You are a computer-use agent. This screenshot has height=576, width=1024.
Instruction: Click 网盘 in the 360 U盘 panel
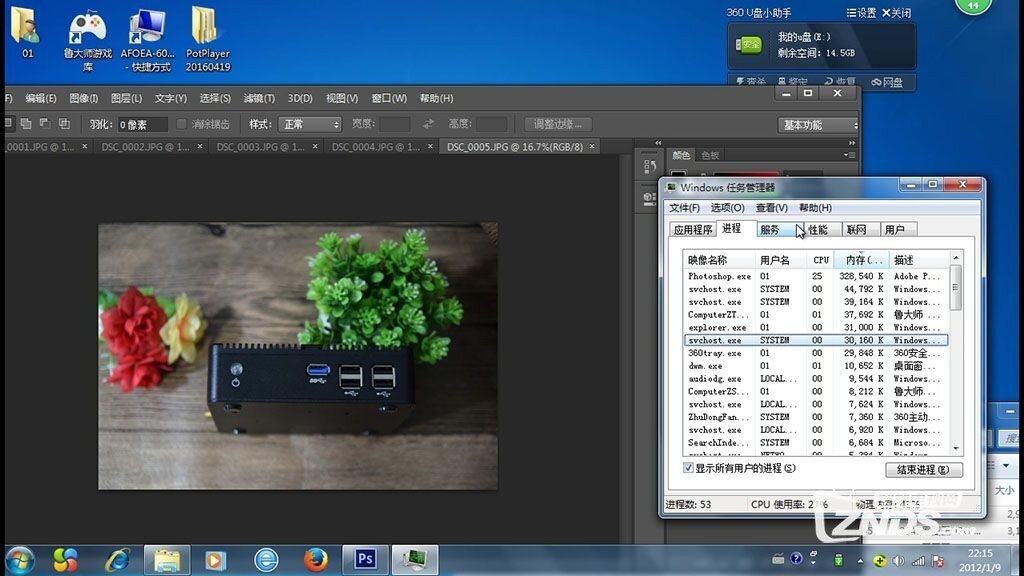tap(887, 82)
